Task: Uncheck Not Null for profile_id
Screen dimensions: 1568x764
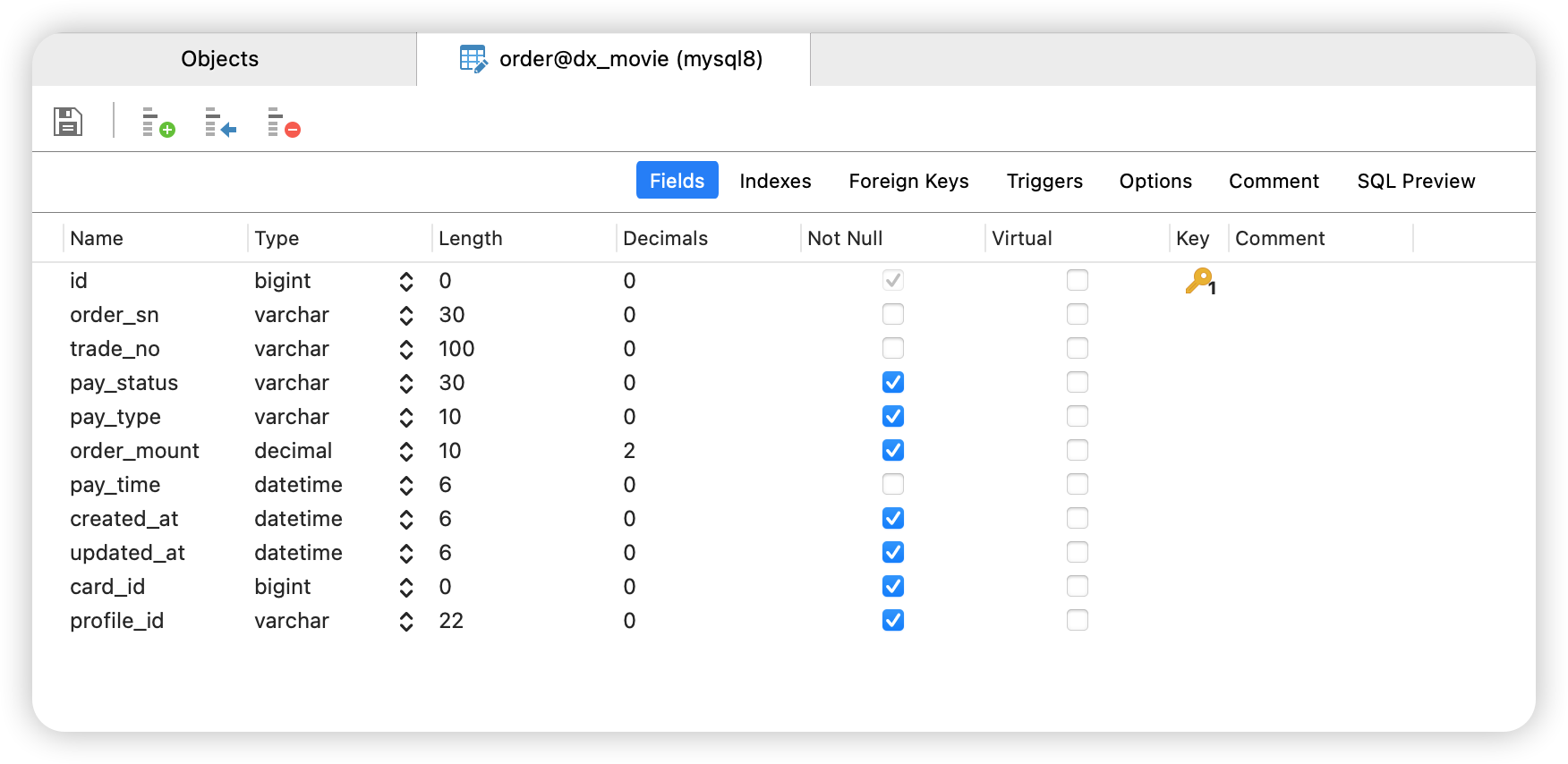Action: coord(893,620)
